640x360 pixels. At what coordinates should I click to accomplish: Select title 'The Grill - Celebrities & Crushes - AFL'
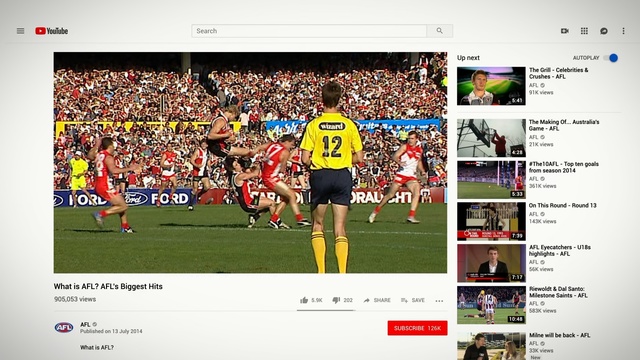[x=558, y=73]
